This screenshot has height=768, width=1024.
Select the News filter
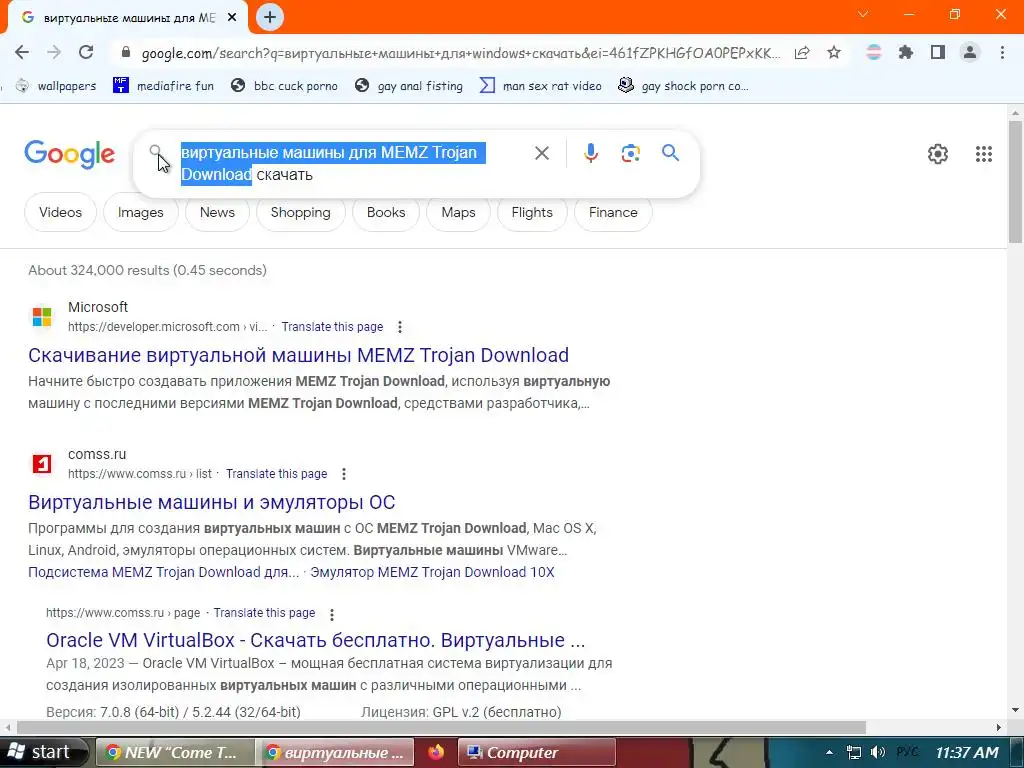coord(217,212)
